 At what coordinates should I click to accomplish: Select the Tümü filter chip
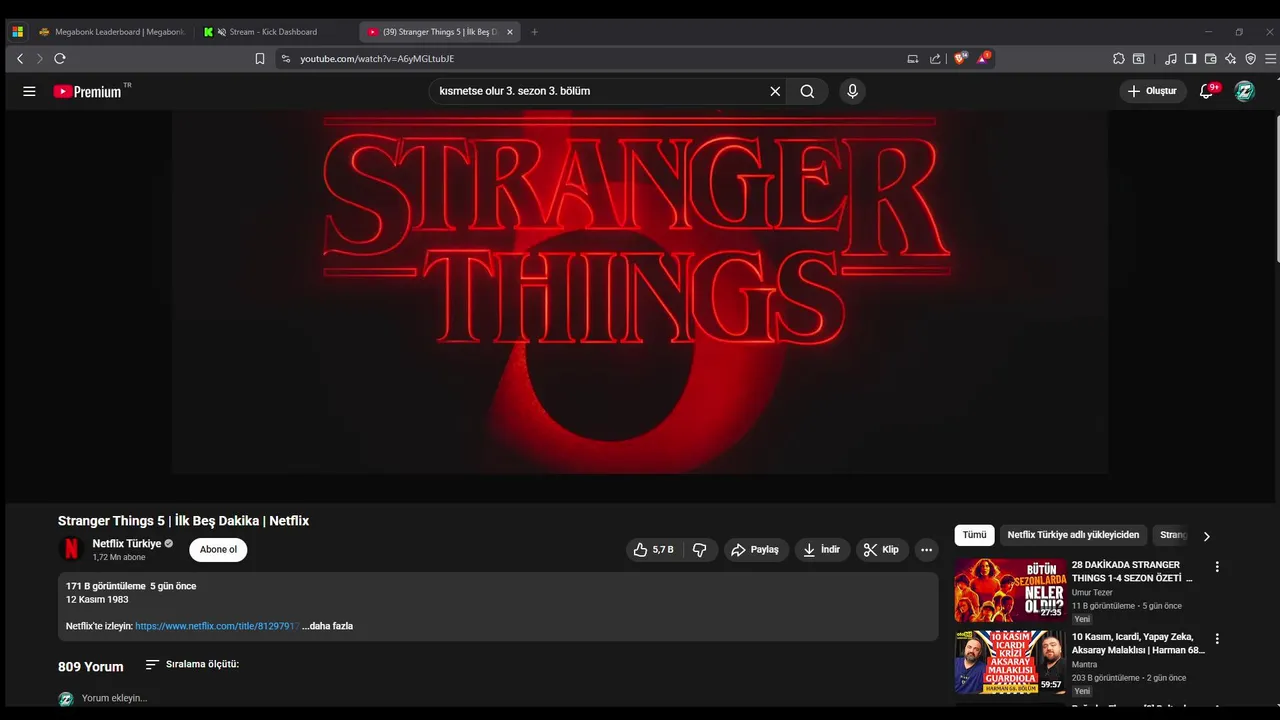(974, 535)
